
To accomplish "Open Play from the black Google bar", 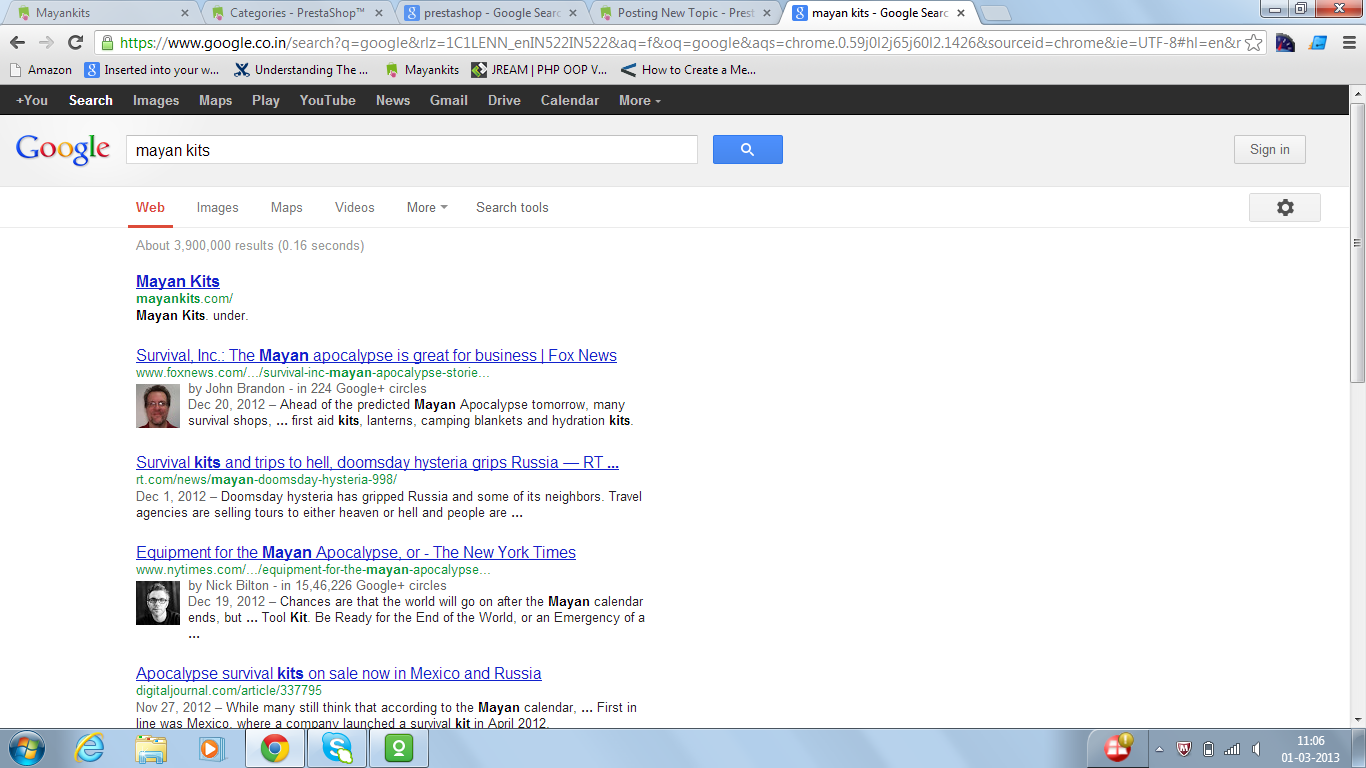I will click(266, 100).
